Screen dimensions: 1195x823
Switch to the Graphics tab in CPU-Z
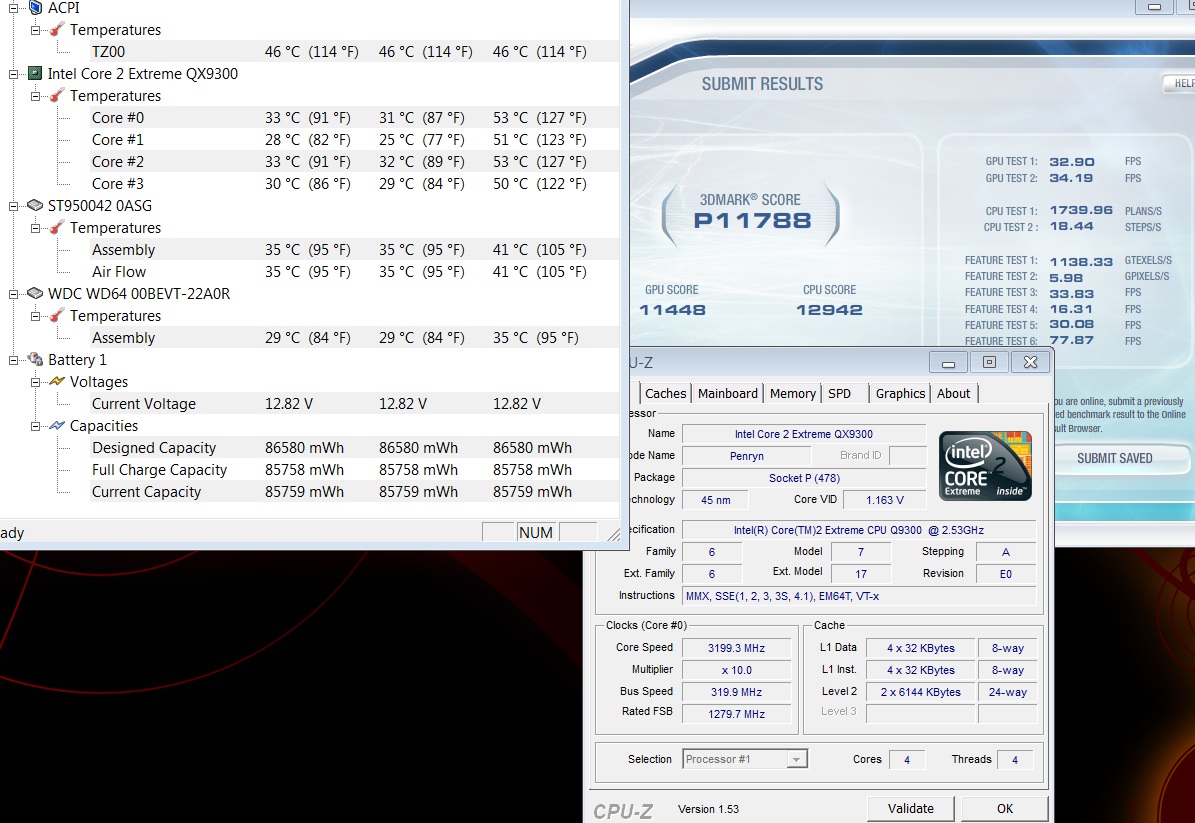tap(900, 393)
